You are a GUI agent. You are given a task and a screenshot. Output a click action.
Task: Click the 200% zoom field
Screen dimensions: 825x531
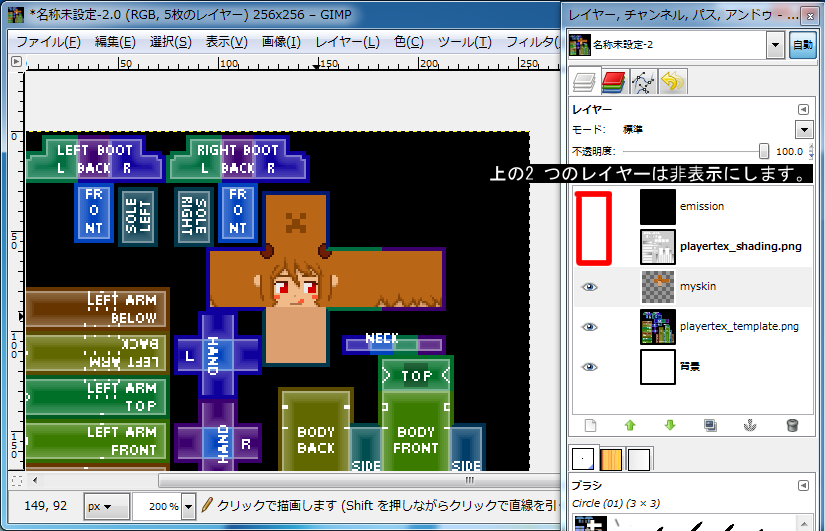[x=158, y=506]
